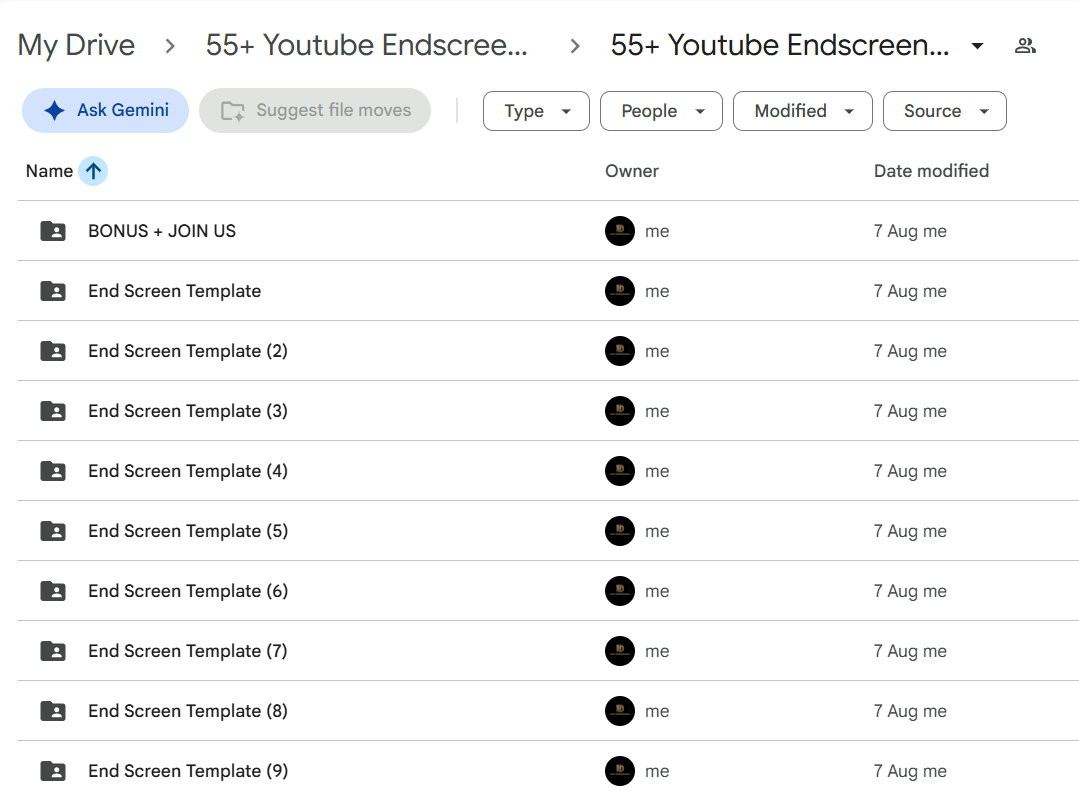Click the Date modified column header
Viewport: 1079px width, 800px height.
[931, 171]
